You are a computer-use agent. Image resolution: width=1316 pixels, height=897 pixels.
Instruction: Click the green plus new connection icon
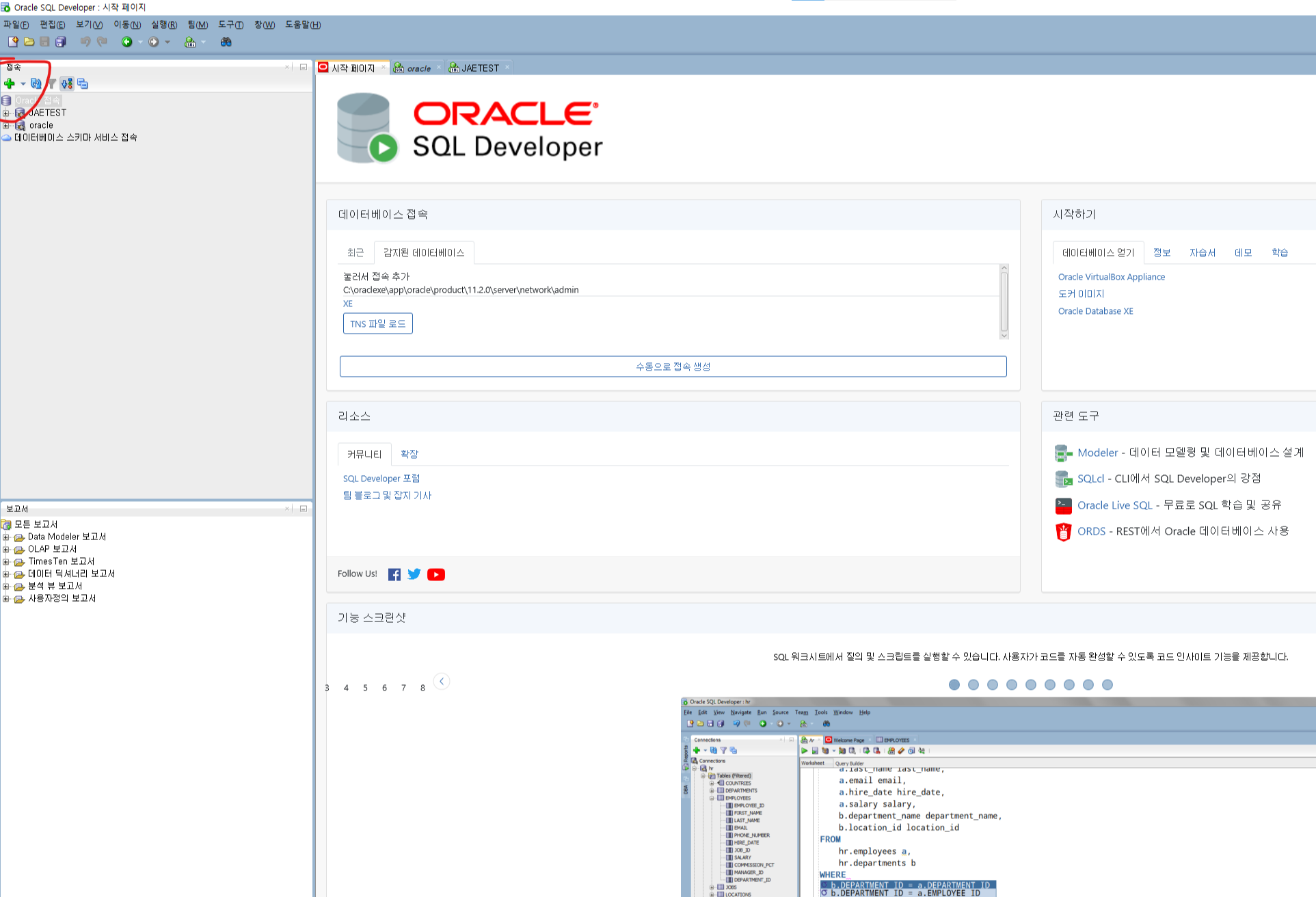[x=10, y=83]
